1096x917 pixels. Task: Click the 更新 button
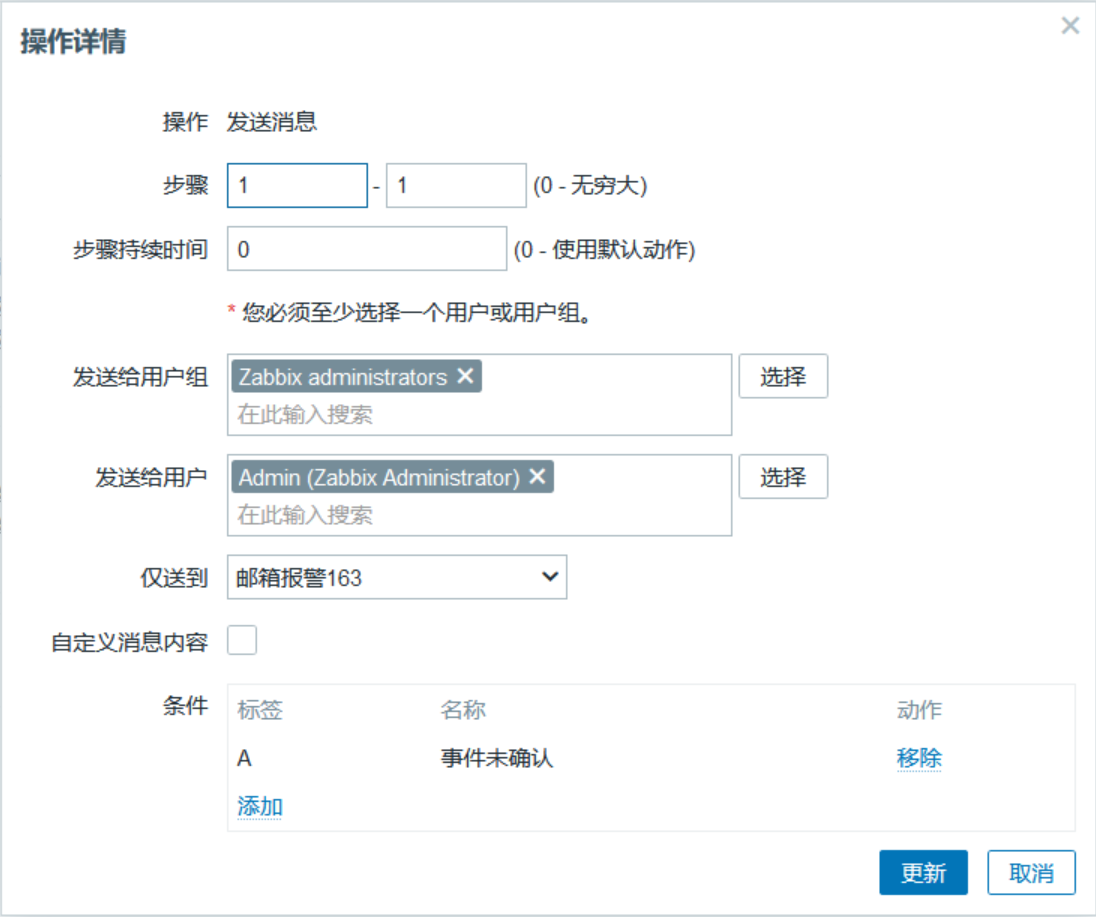tap(923, 872)
